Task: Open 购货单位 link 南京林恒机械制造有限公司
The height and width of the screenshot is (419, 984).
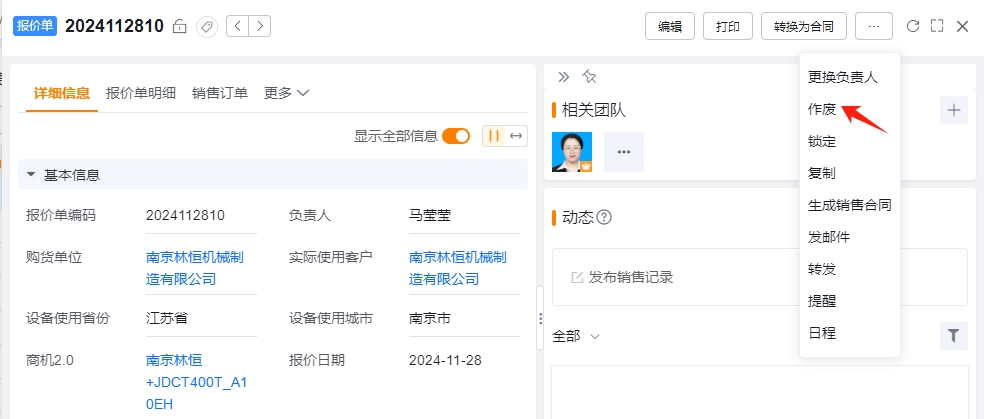Action: click(x=195, y=268)
